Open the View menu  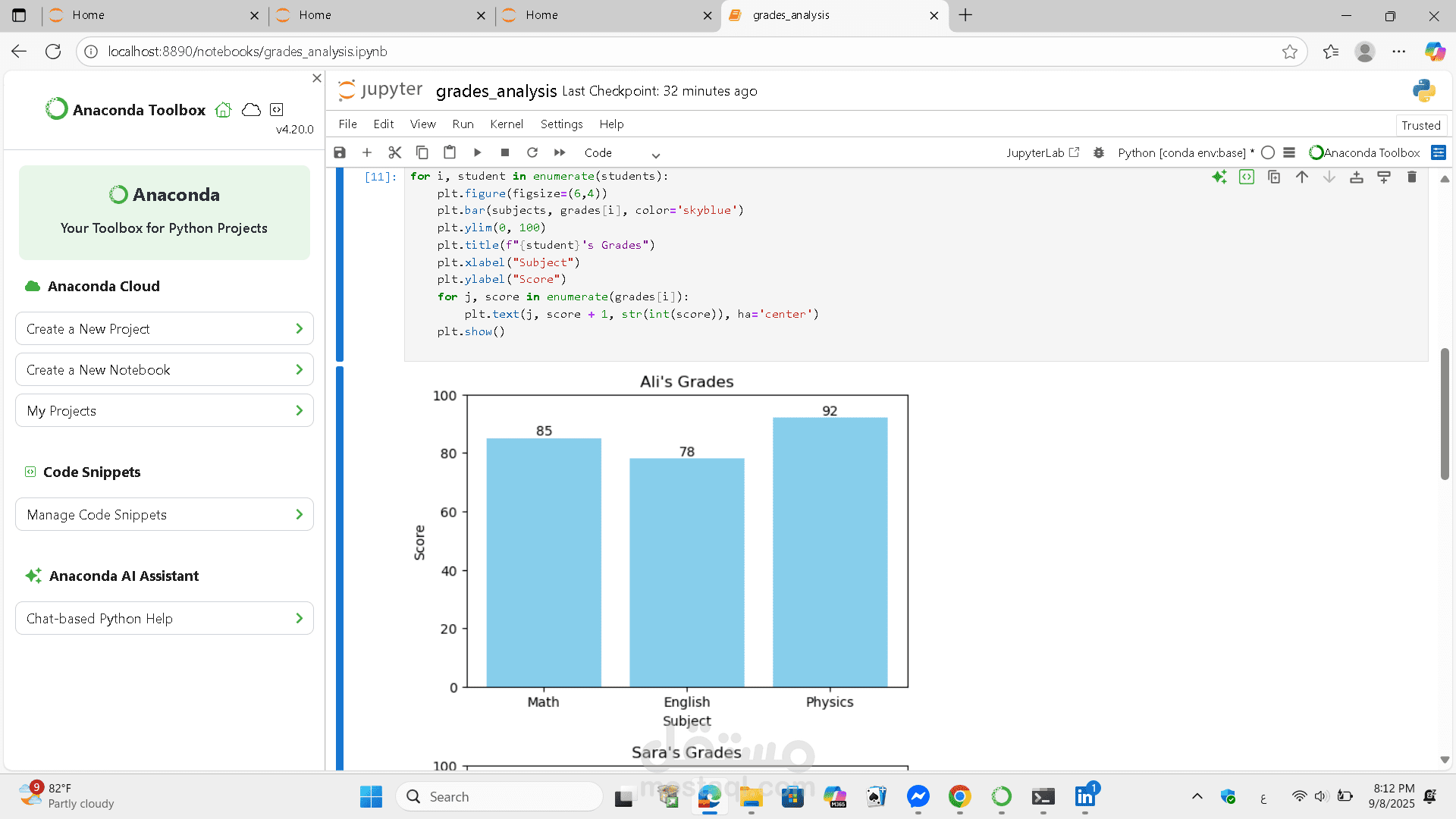point(422,124)
